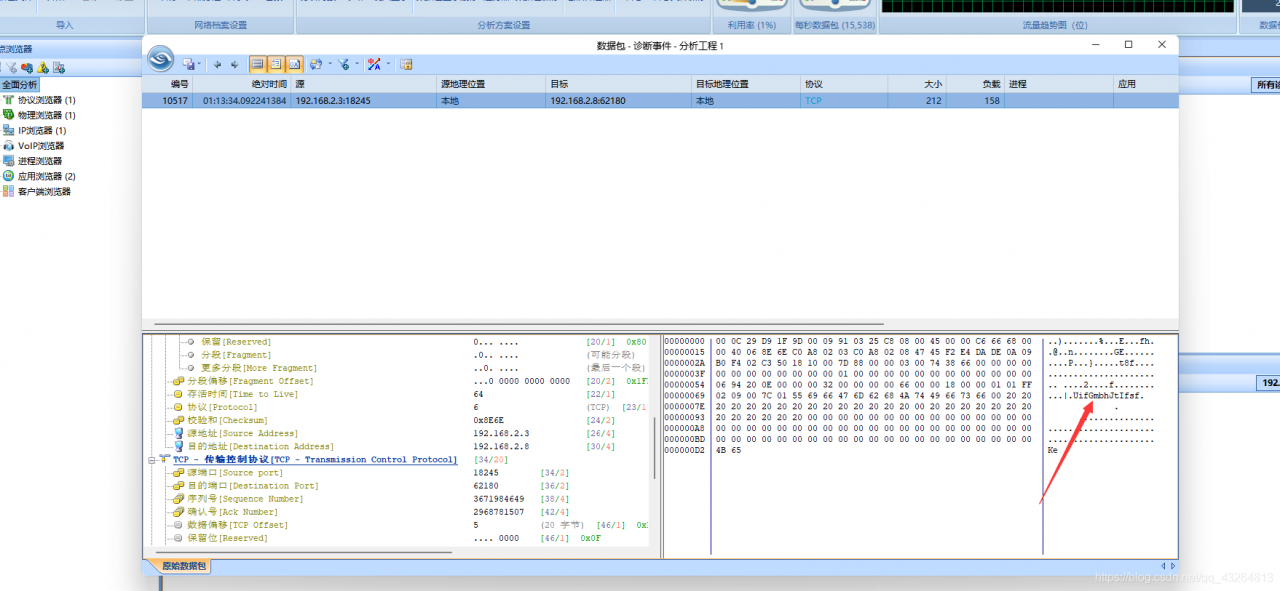
Task: Sort by 绝对时间 column header
Action: (x=243, y=84)
